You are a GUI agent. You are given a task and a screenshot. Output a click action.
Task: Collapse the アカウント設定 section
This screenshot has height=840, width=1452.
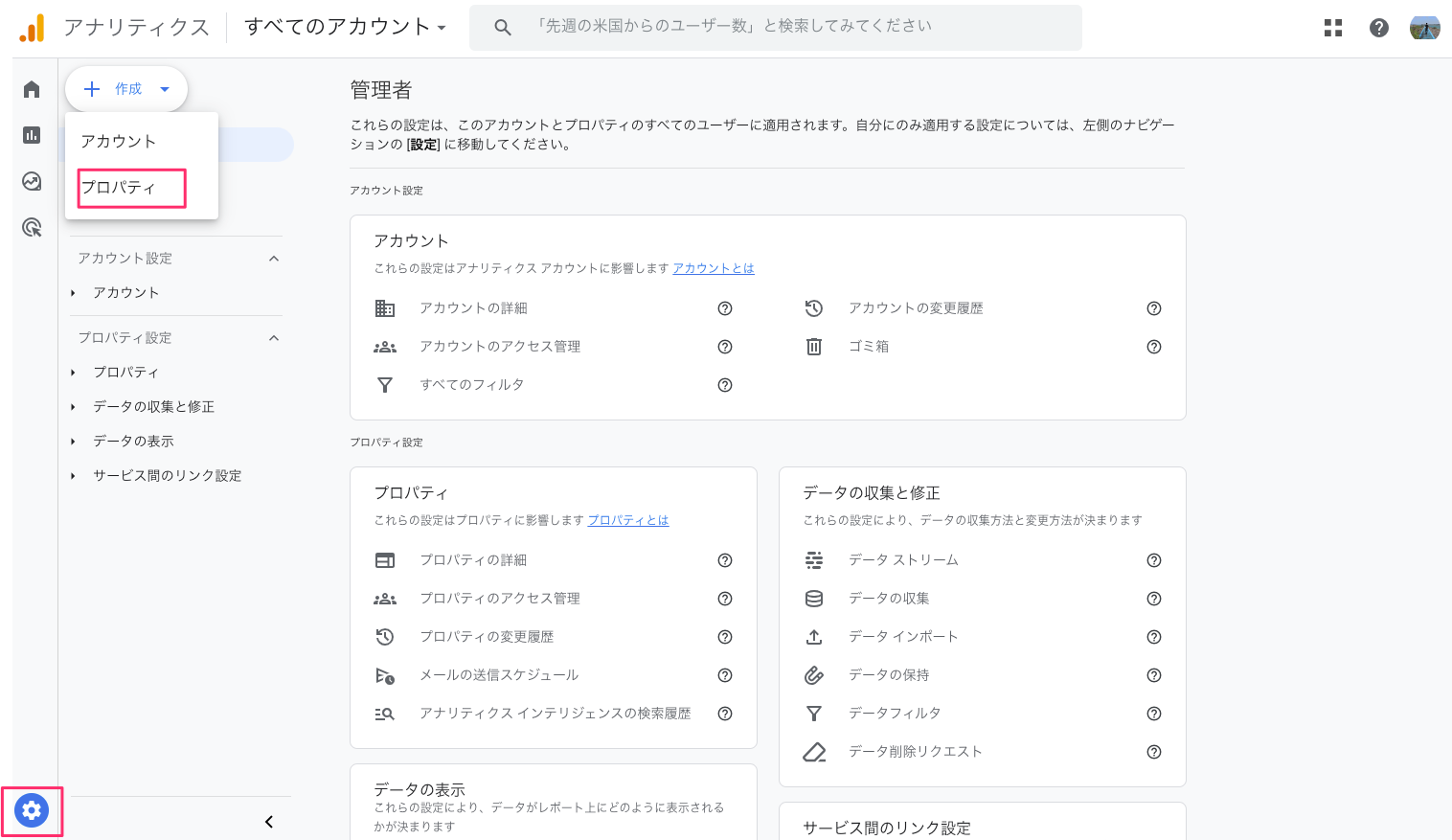[x=274, y=259]
